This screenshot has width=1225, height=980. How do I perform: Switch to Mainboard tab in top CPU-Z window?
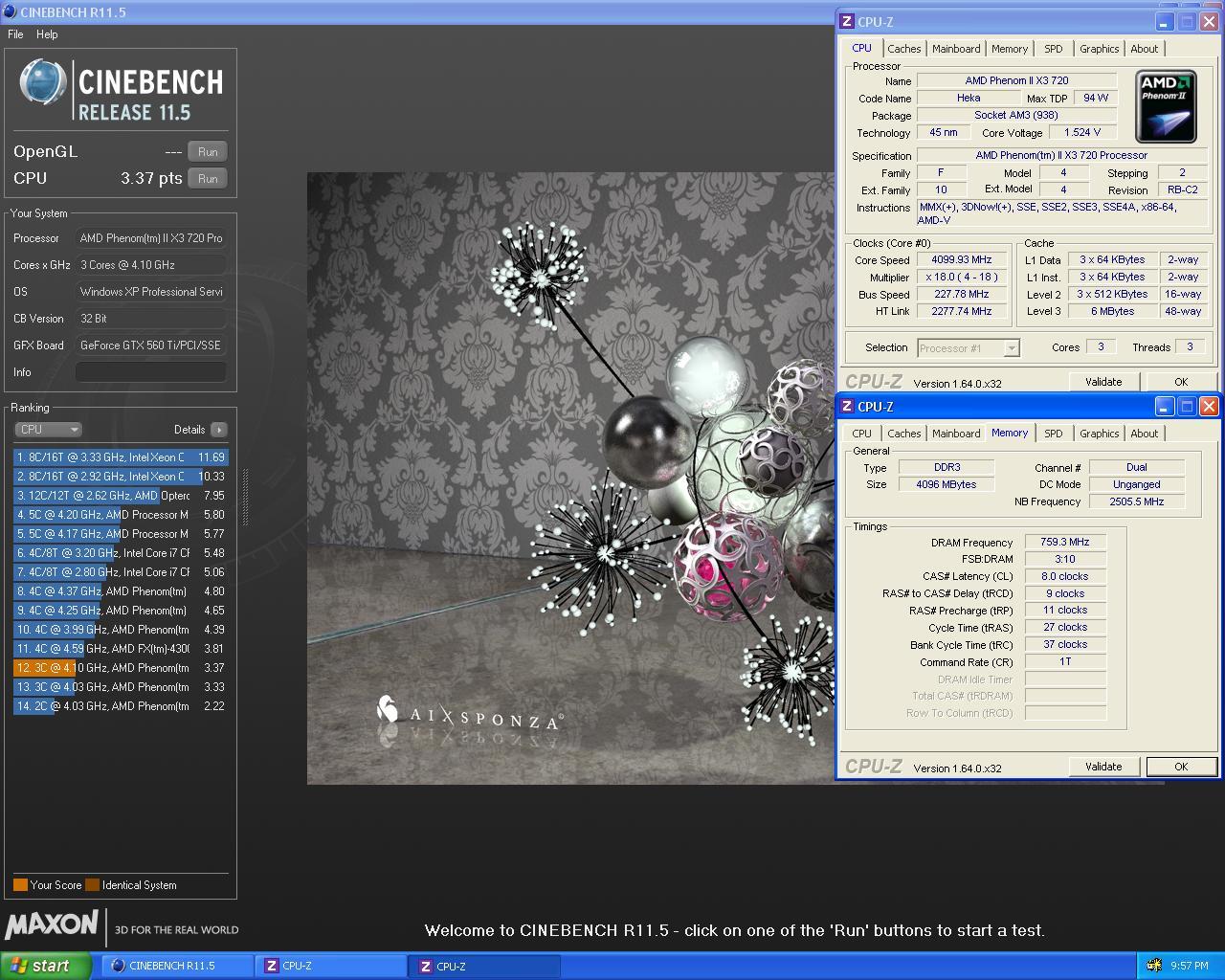point(956,49)
